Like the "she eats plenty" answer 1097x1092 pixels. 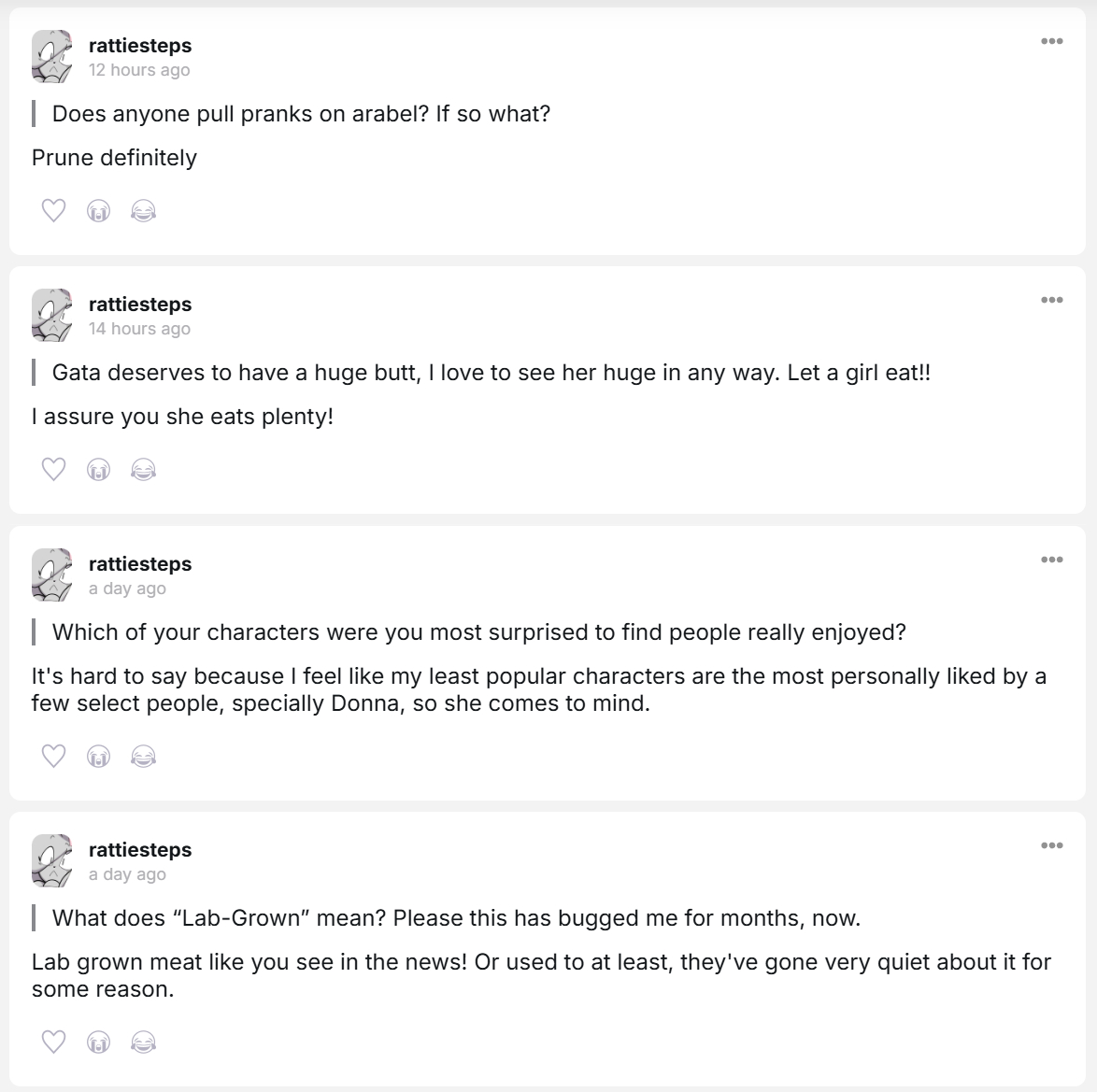[x=54, y=469]
